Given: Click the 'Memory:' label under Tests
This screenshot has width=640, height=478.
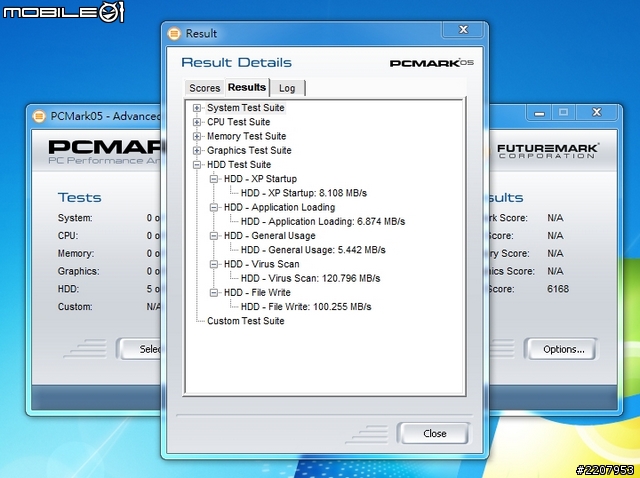Looking at the screenshot, I should [x=76, y=253].
